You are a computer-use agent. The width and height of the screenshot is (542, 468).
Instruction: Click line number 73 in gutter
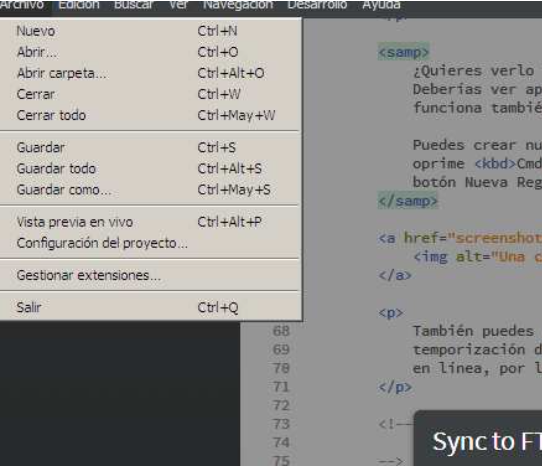281,424
